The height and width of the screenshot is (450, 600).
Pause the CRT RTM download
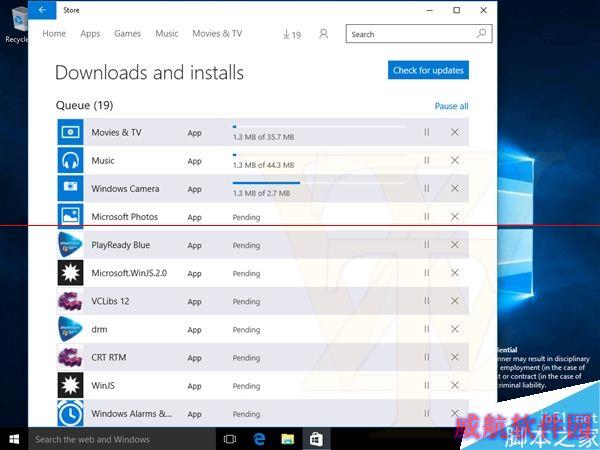[427, 357]
